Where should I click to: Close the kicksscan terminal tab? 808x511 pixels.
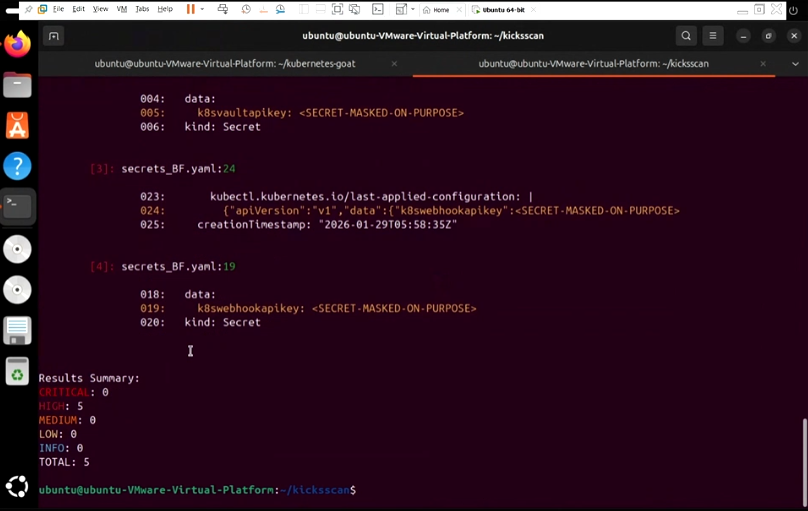tap(763, 64)
